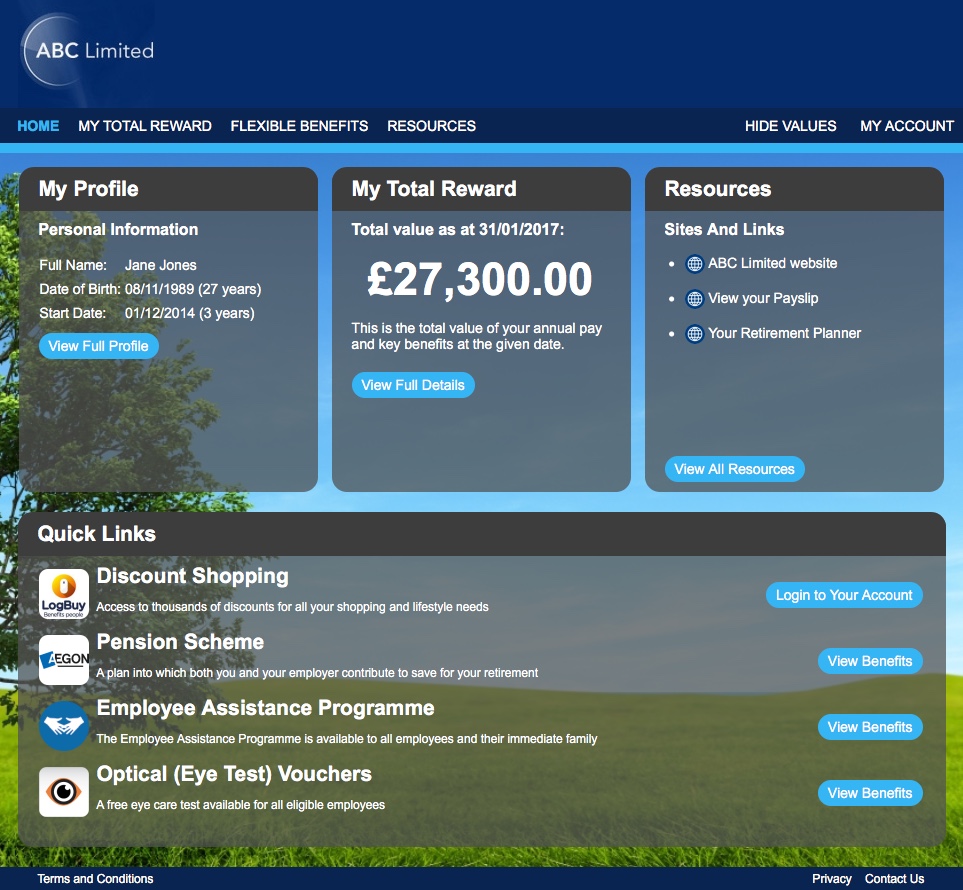The width and height of the screenshot is (963, 890).
Task: Click globe icon beside Your Retirement Planner
Action: [x=694, y=334]
